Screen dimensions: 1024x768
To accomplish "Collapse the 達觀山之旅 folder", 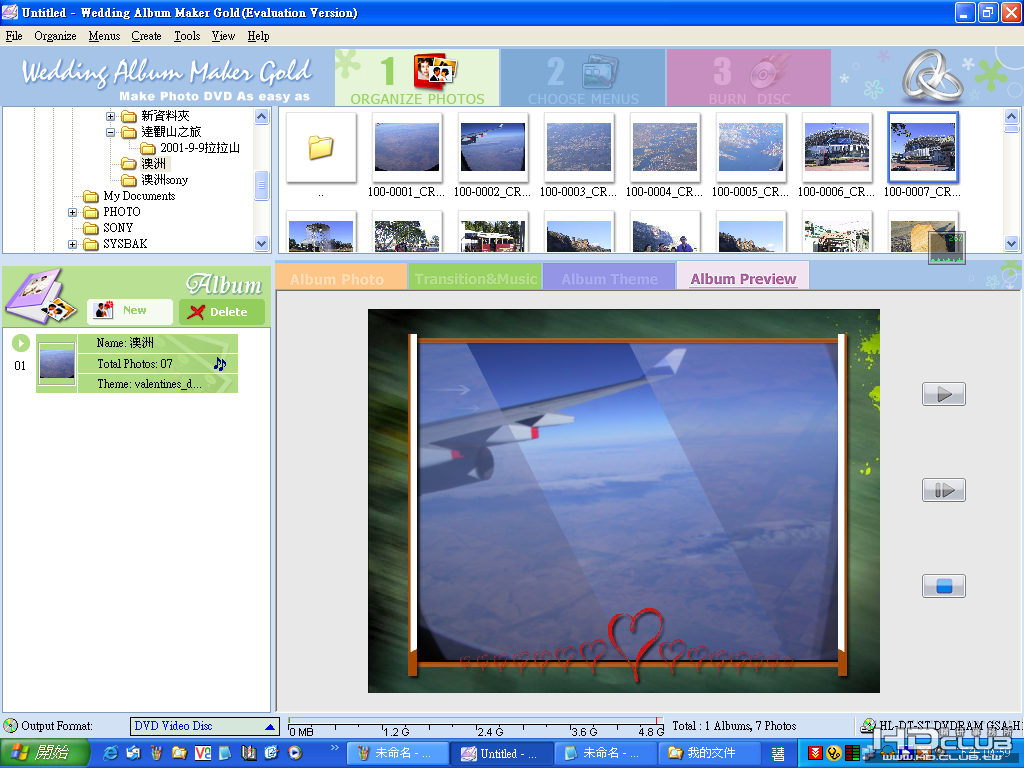I will 110,132.
